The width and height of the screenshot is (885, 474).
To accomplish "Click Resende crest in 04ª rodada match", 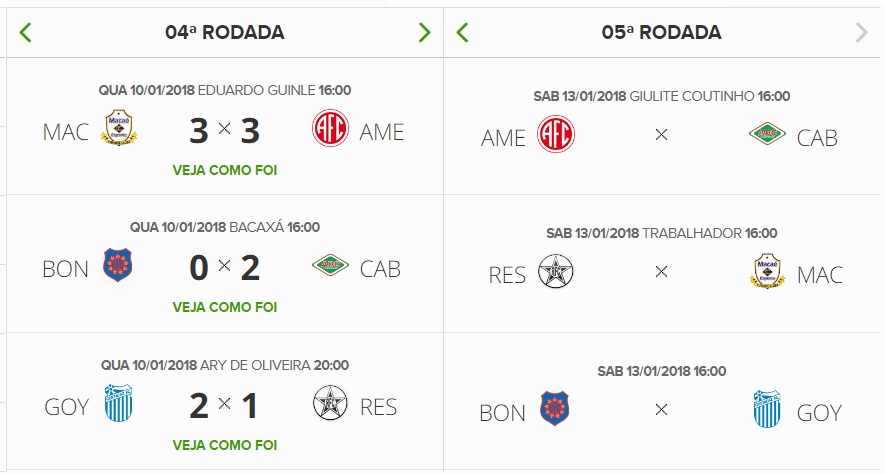I will [x=331, y=406].
